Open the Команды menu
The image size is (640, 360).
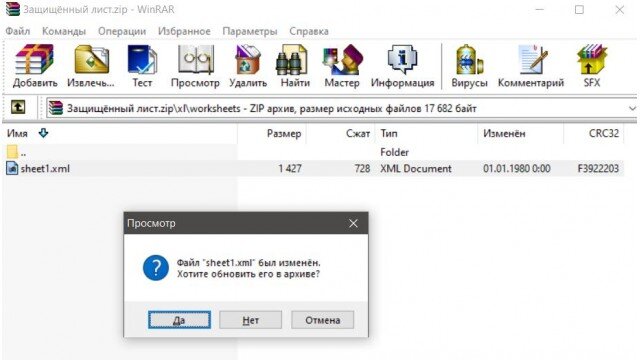pos(64,31)
